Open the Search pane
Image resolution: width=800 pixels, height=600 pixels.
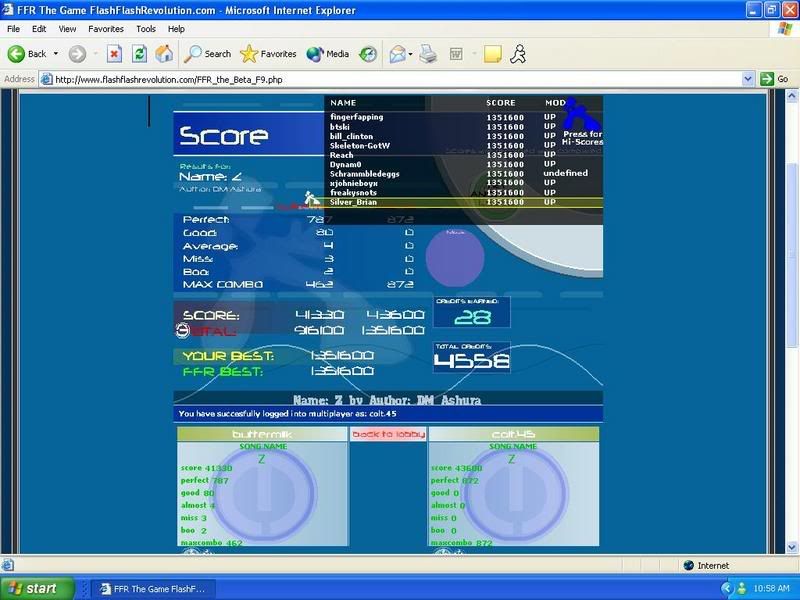[x=208, y=54]
